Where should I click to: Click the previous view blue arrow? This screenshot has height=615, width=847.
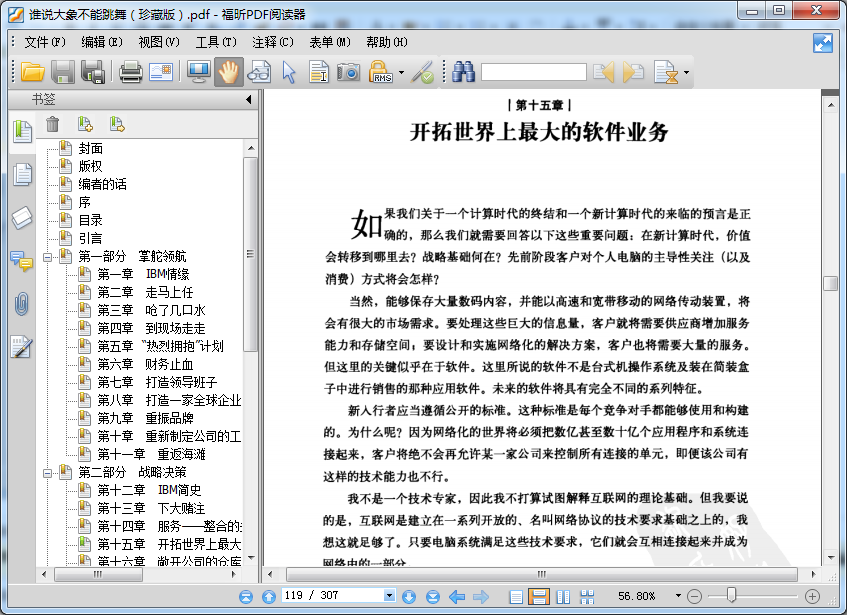tap(457, 596)
